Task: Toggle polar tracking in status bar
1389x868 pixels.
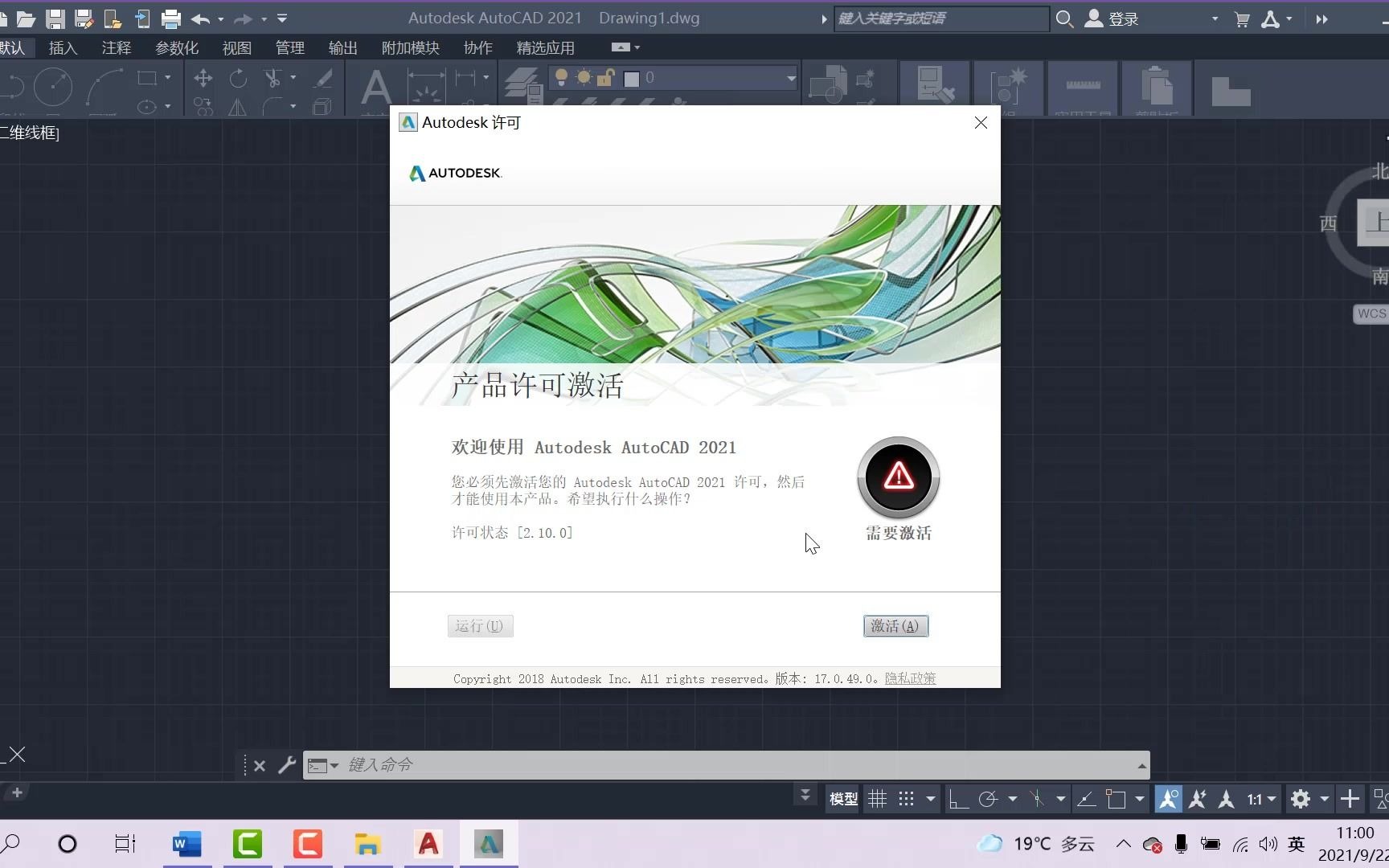Action: coord(988,799)
